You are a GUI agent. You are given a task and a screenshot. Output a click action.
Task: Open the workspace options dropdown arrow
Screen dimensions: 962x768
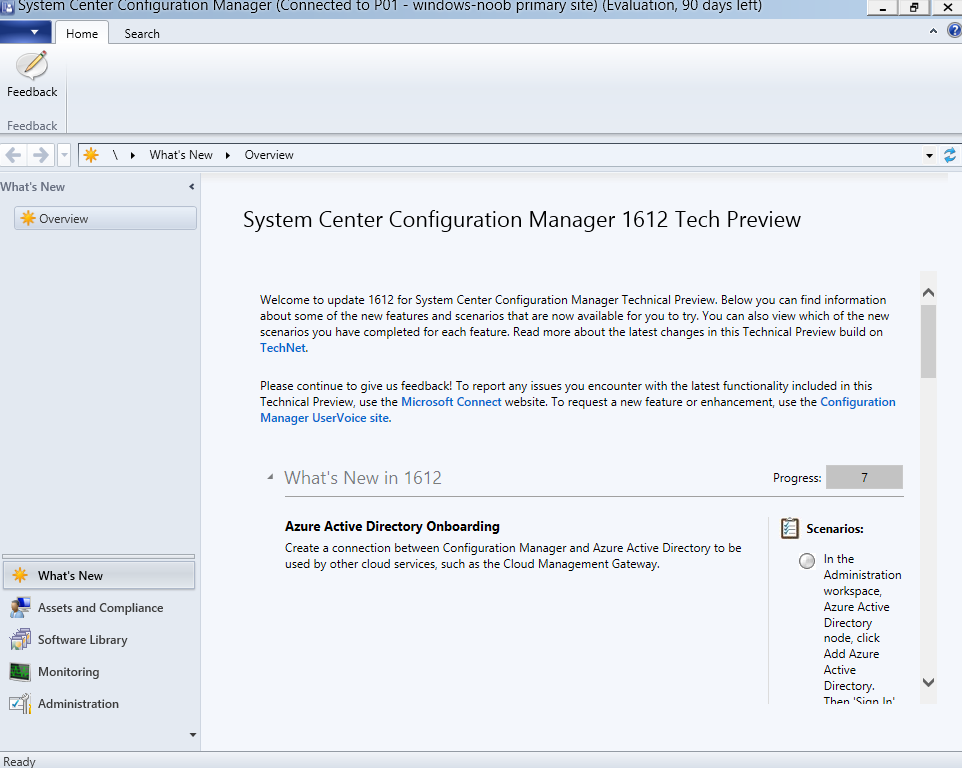click(193, 734)
